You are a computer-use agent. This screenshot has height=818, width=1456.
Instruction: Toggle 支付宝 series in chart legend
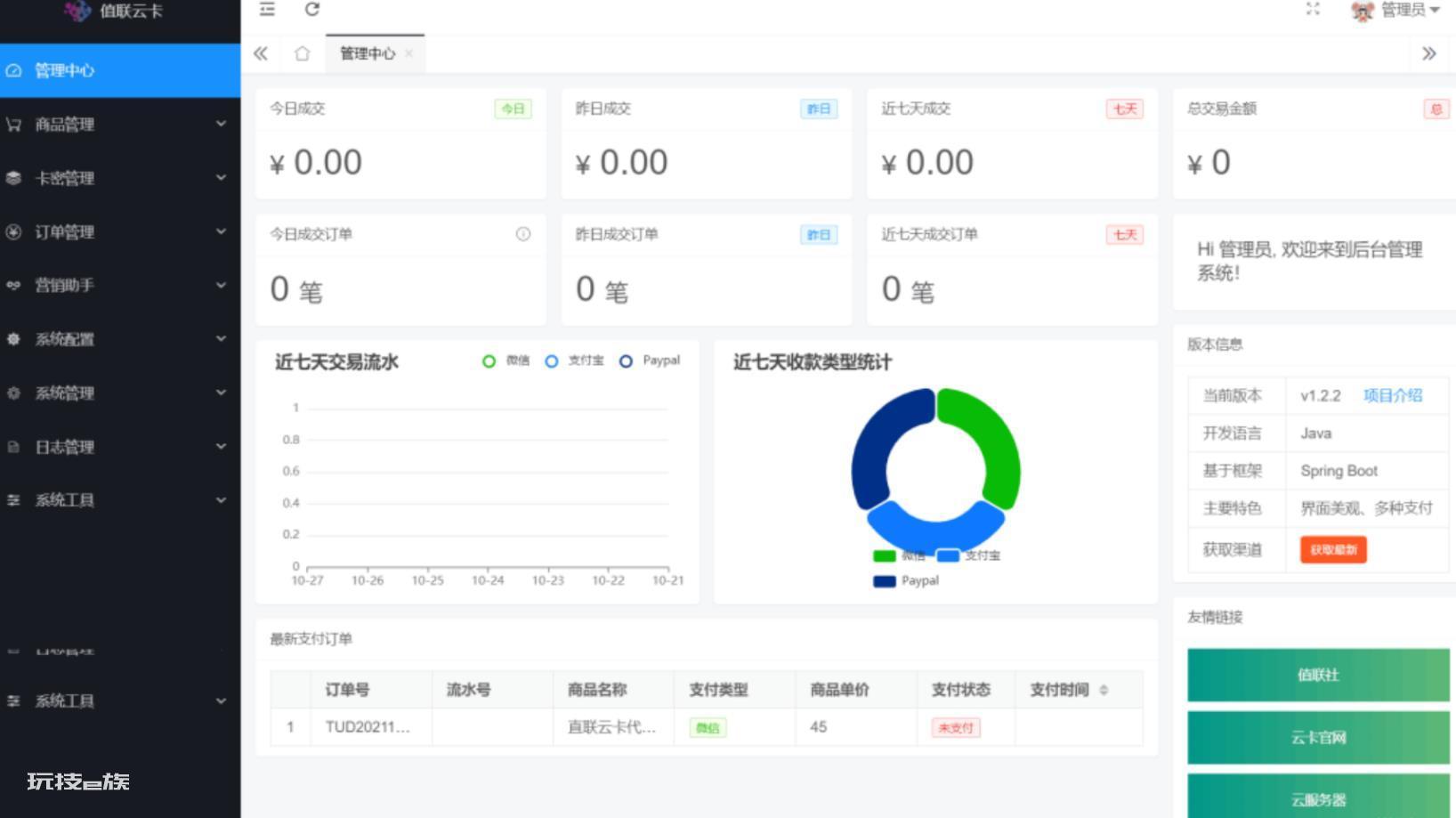tap(574, 360)
